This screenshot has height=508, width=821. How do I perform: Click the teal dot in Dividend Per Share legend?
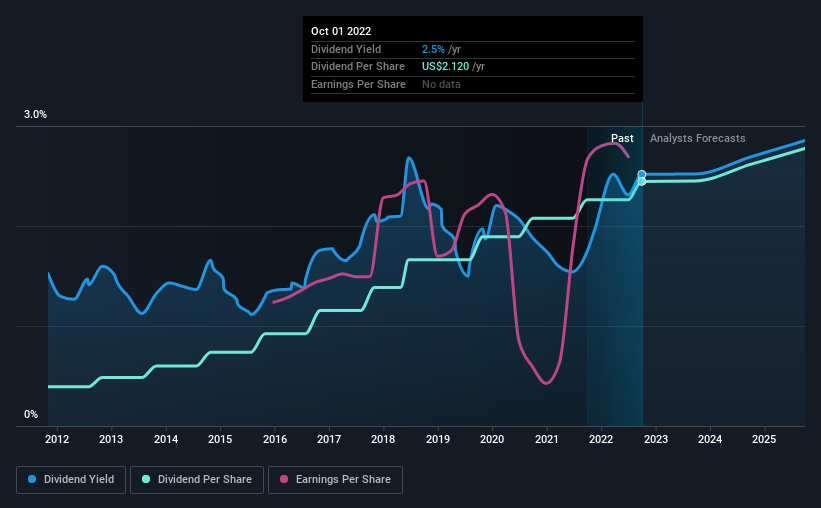[x=146, y=479]
